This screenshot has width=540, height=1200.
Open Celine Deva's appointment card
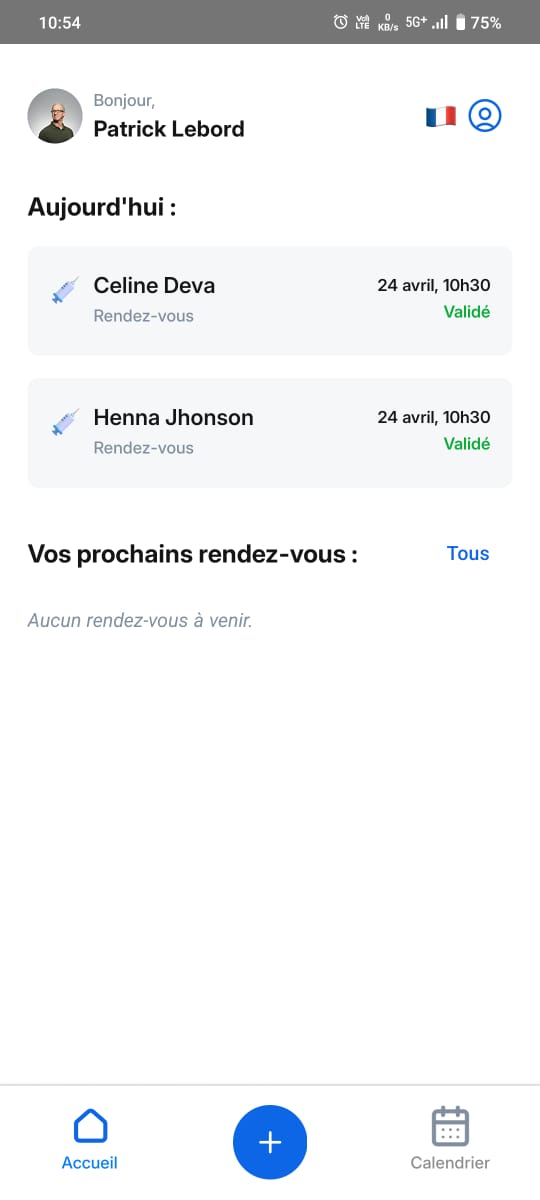(x=270, y=301)
